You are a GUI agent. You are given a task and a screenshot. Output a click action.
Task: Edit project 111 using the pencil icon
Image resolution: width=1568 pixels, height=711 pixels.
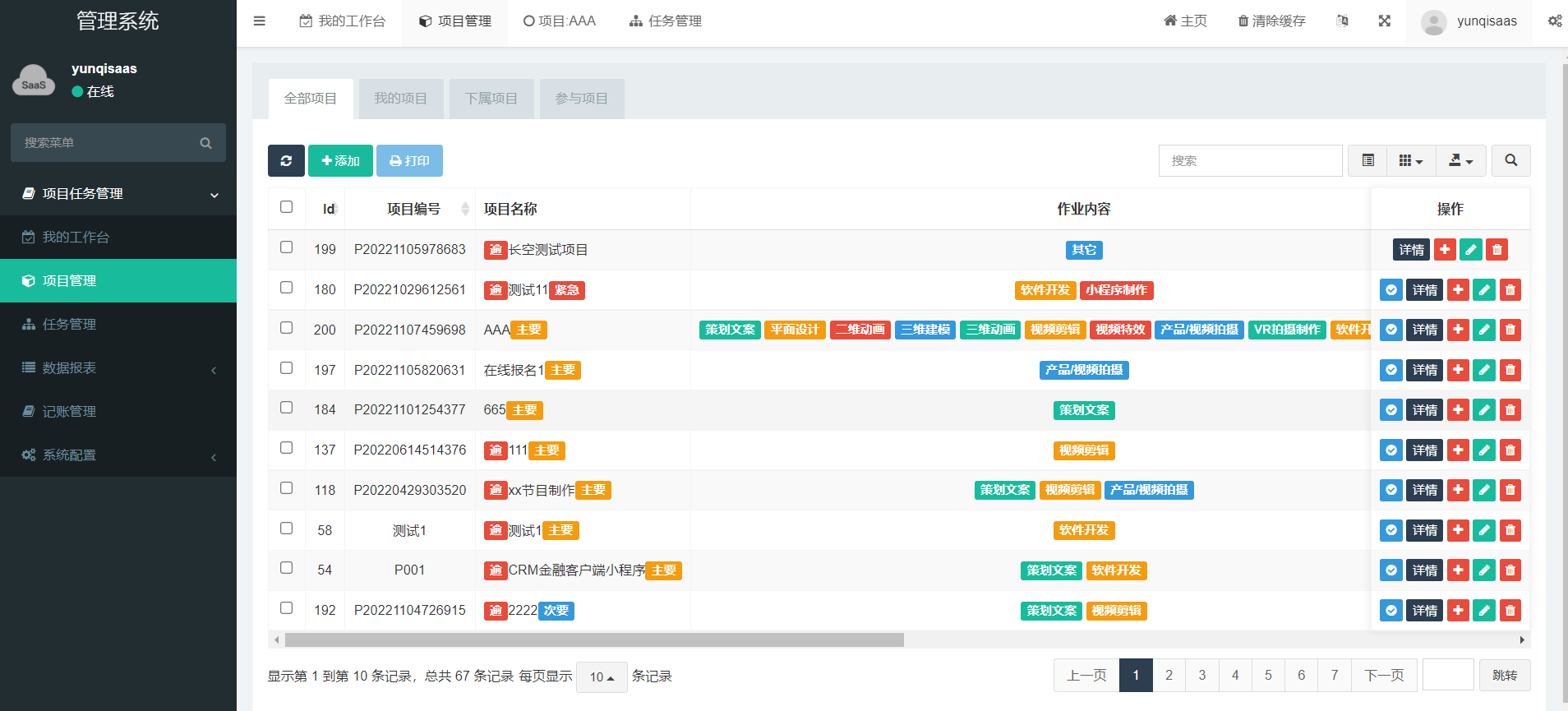(1484, 450)
